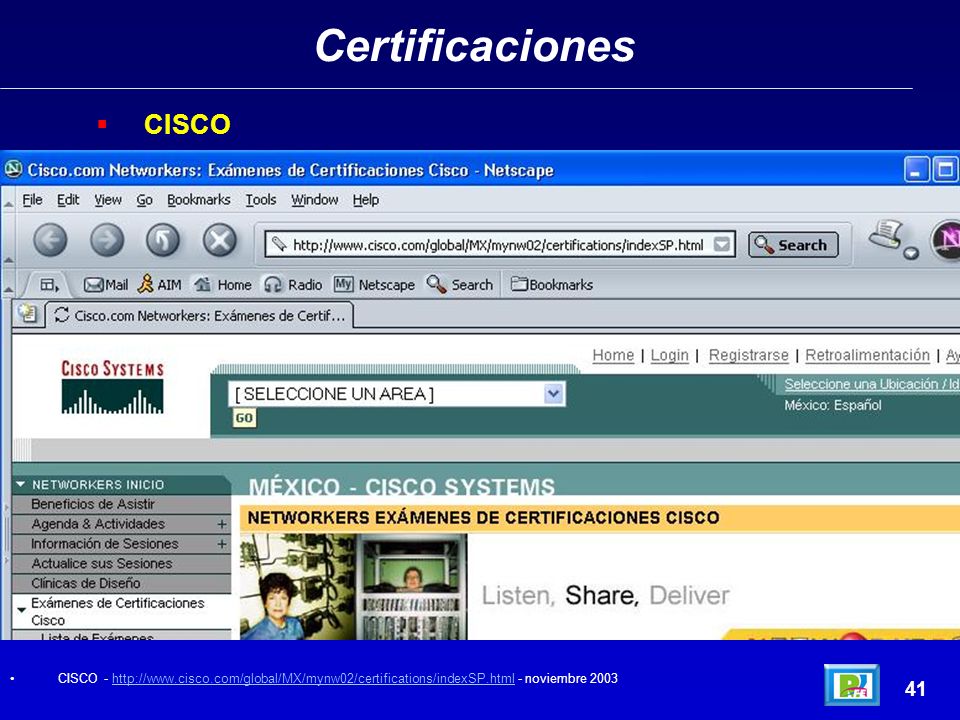This screenshot has height=720, width=960.
Task: Collapse the NETWORKERS INICIO section
Action: (x=20, y=484)
